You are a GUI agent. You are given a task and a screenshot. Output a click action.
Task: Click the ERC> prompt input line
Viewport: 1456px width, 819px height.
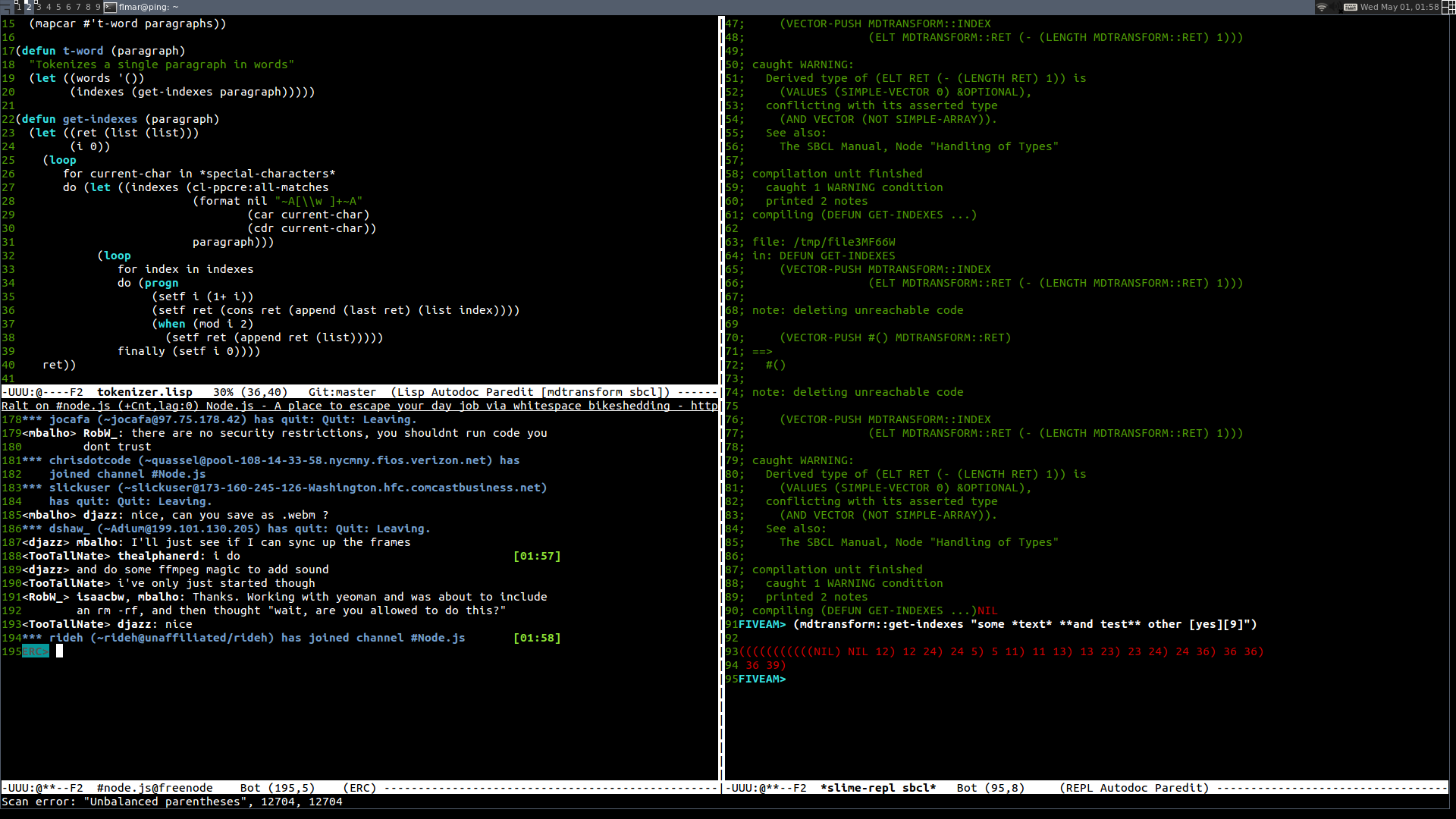(x=35, y=651)
